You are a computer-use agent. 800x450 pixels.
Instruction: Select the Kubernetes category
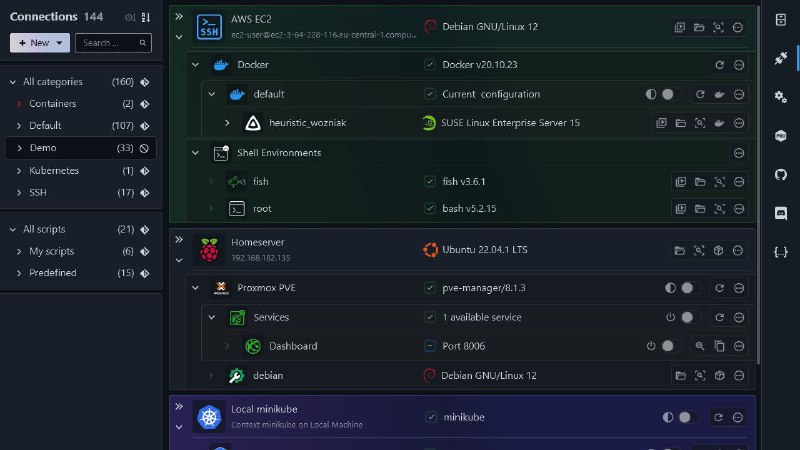[x=53, y=170]
